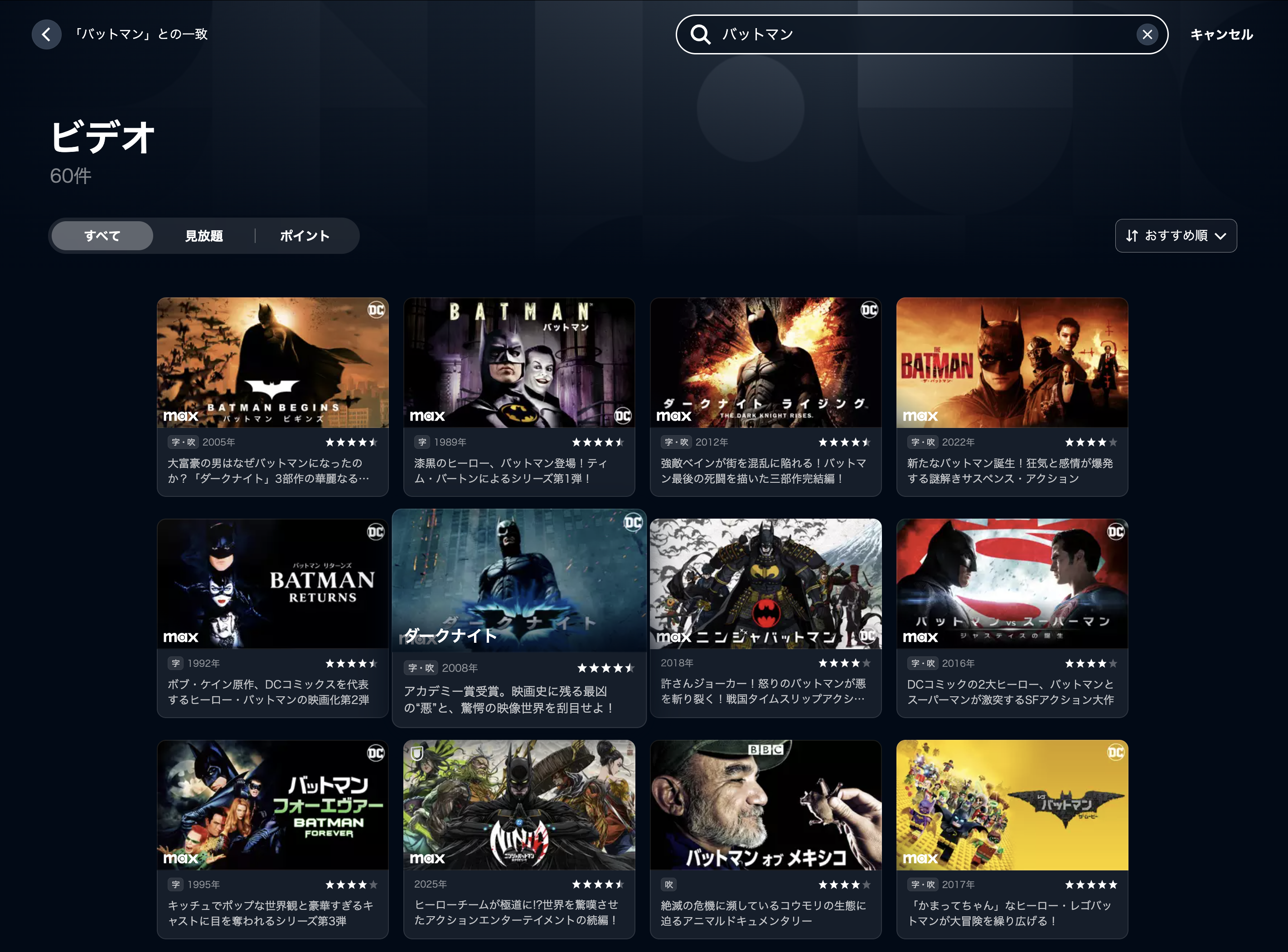Screen dimensions: 1288x952
Task: Click DC logo on ダークナイト card
Action: click(x=633, y=522)
